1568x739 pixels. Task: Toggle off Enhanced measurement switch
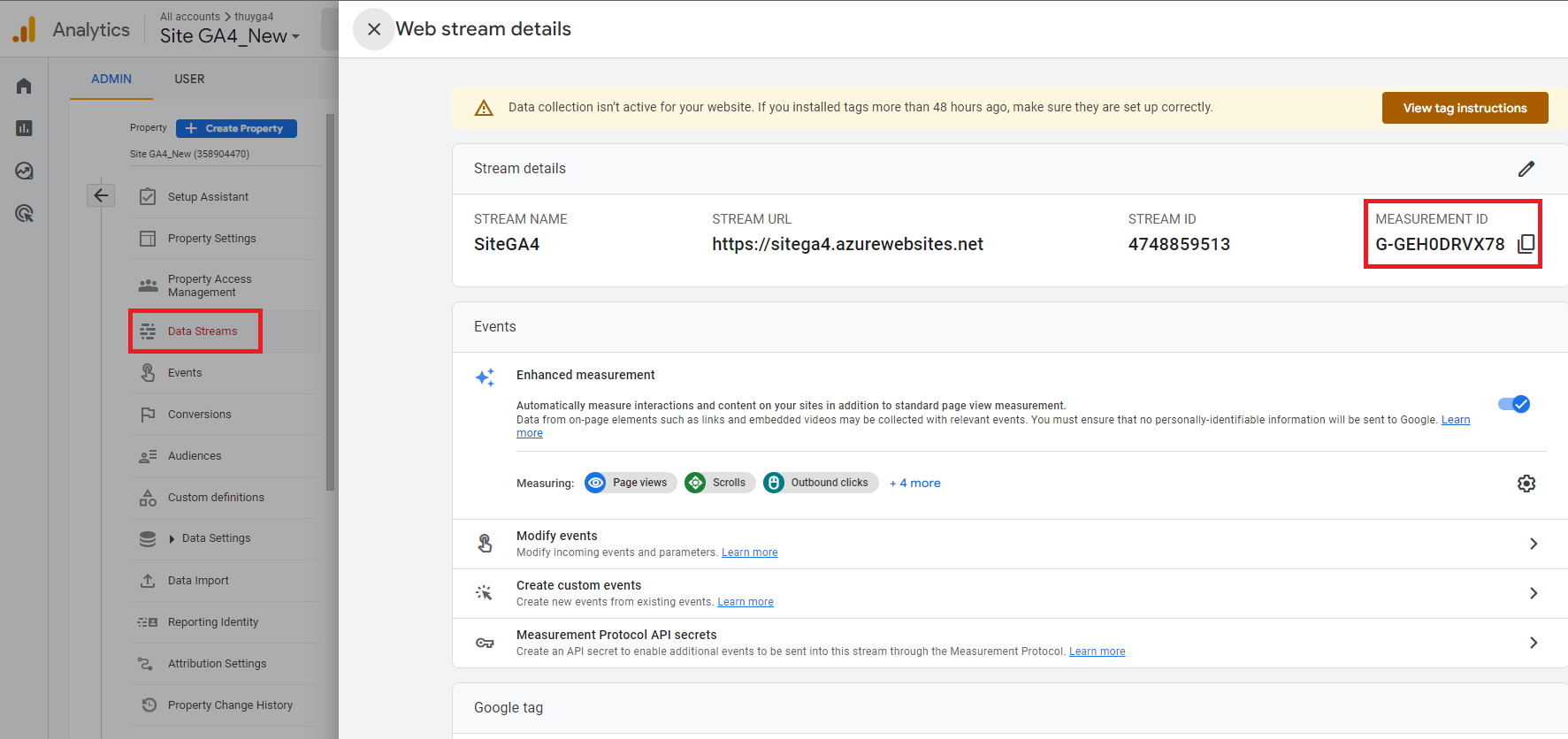click(1513, 404)
